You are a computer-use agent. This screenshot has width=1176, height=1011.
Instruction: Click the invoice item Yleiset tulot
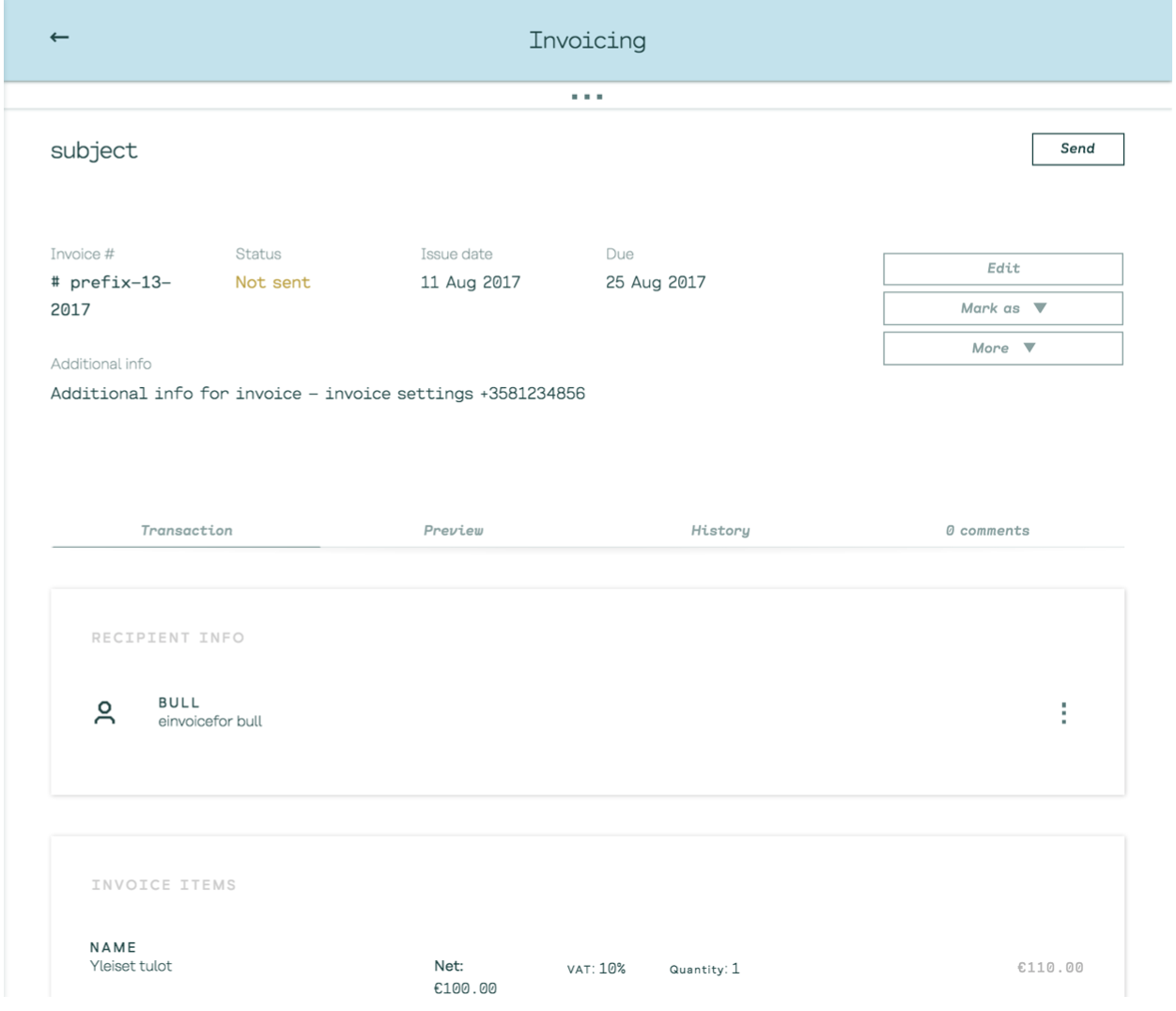[x=131, y=966]
